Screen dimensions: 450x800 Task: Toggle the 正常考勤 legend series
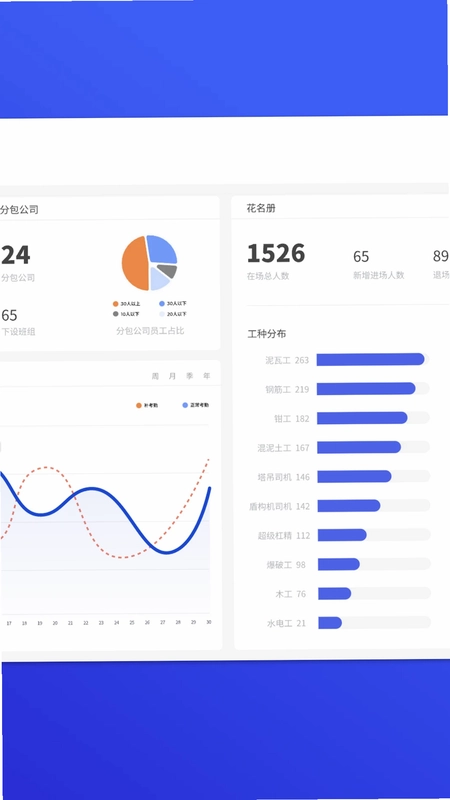click(195, 405)
